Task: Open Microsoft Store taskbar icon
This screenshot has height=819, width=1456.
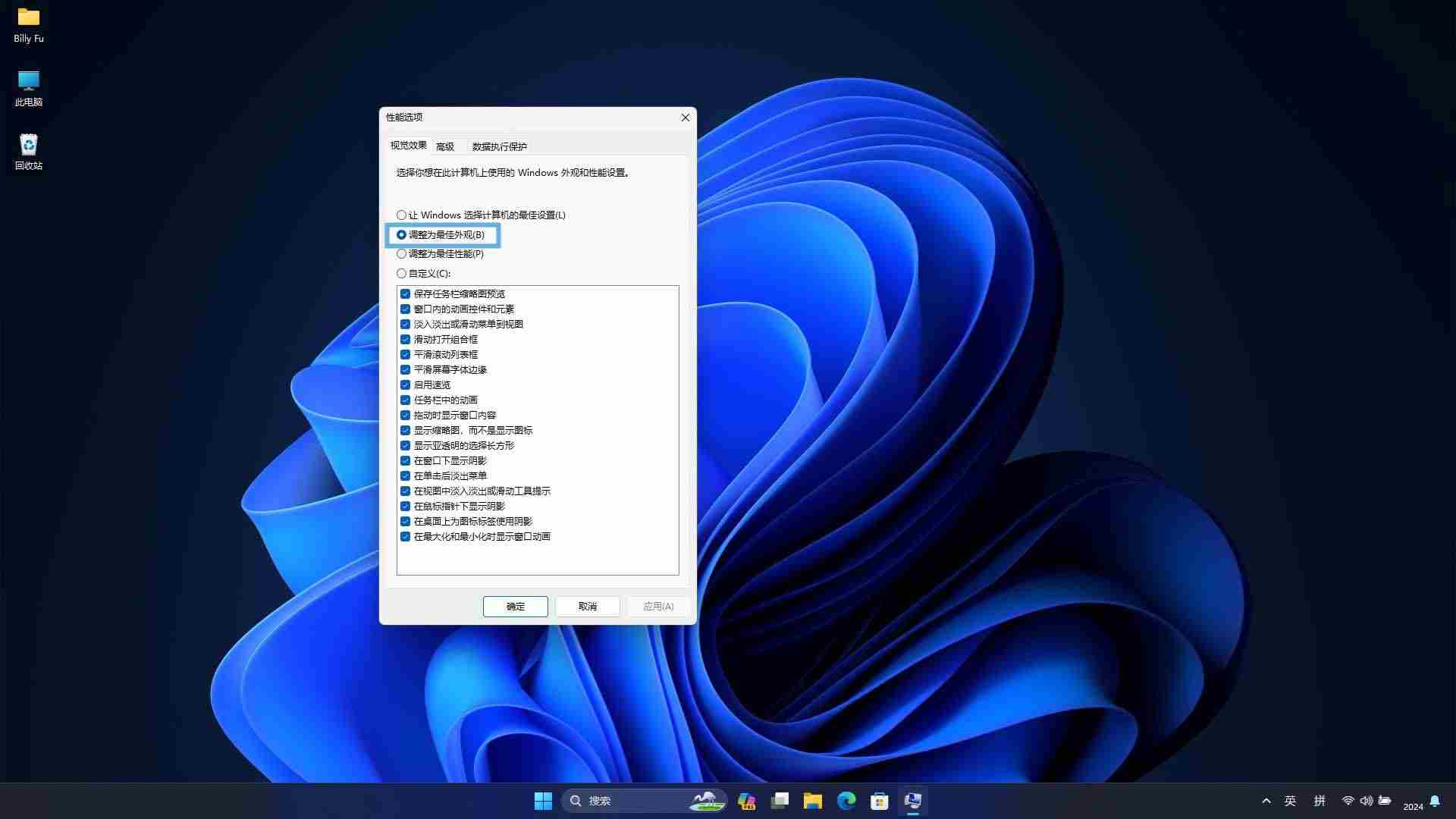Action: 880,801
